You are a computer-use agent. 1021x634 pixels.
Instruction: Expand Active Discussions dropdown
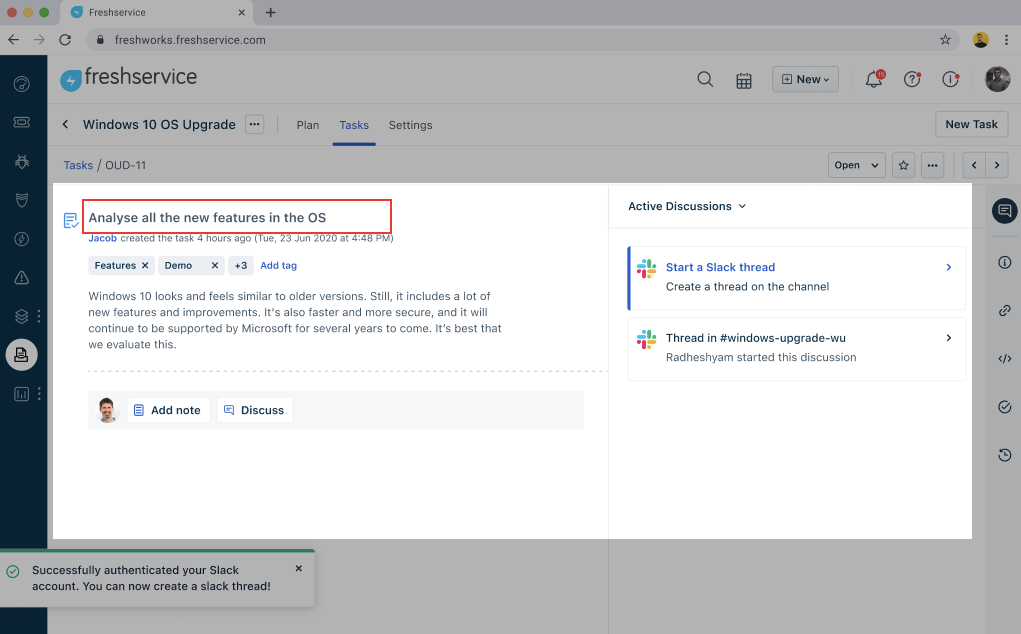pyautogui.click(x=686, y=206)
